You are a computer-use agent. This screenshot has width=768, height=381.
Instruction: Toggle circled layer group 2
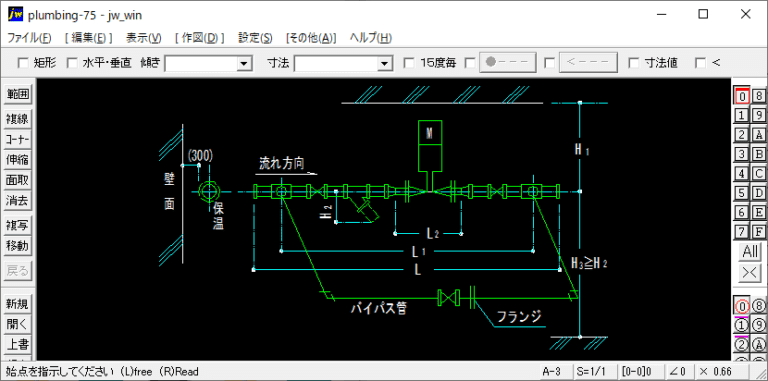pos(742,345)
